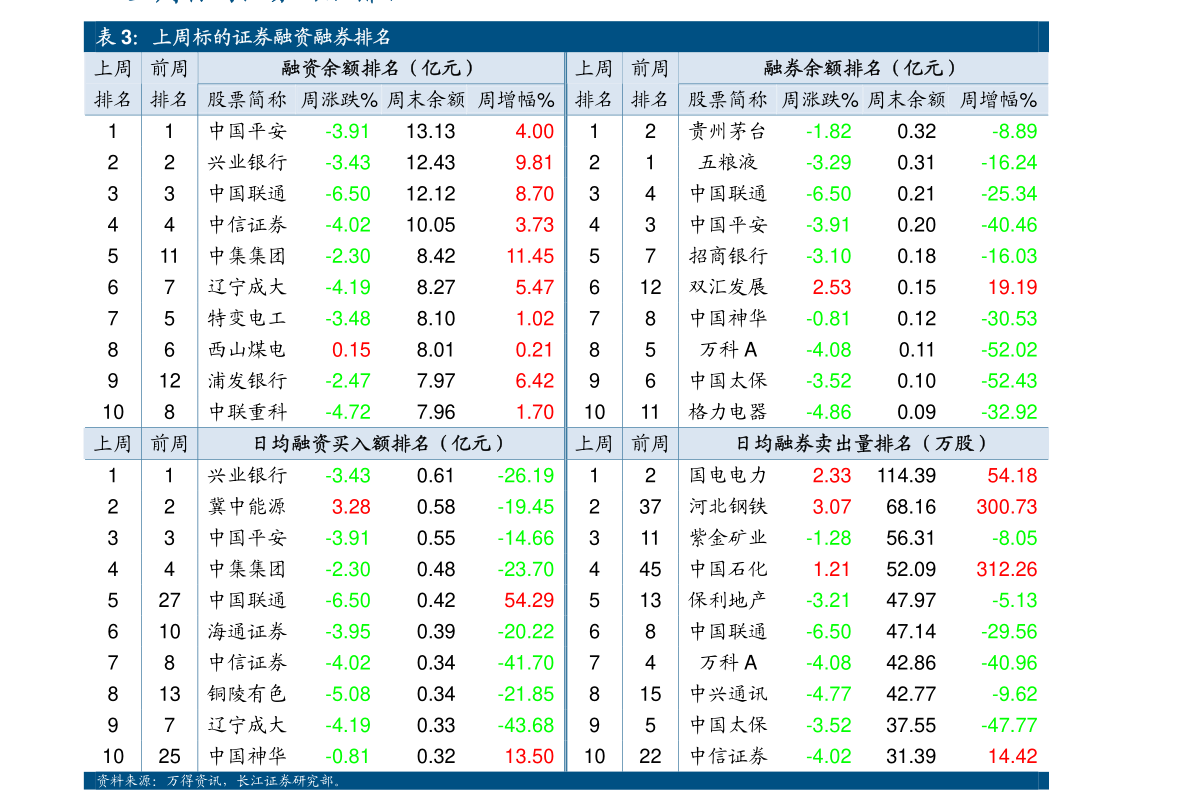
Task: Select the '融资余额排名（亿元）' header
Action: (x=378, y=68)
